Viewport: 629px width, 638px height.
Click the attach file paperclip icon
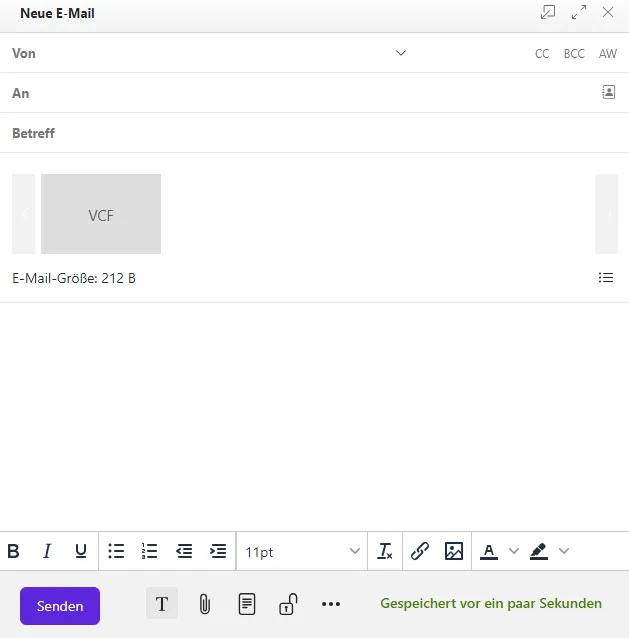[204, 604]
